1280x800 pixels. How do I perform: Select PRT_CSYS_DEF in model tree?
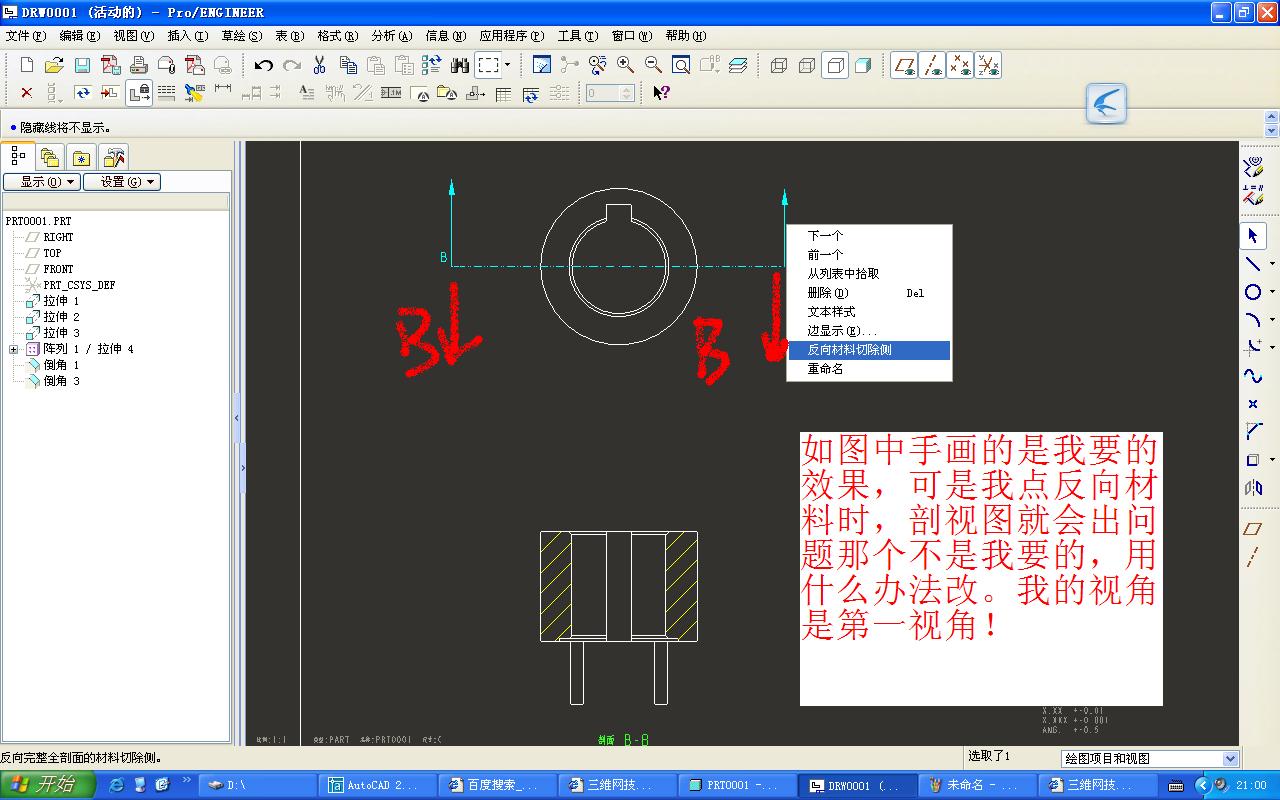click(x=79, y=285)
